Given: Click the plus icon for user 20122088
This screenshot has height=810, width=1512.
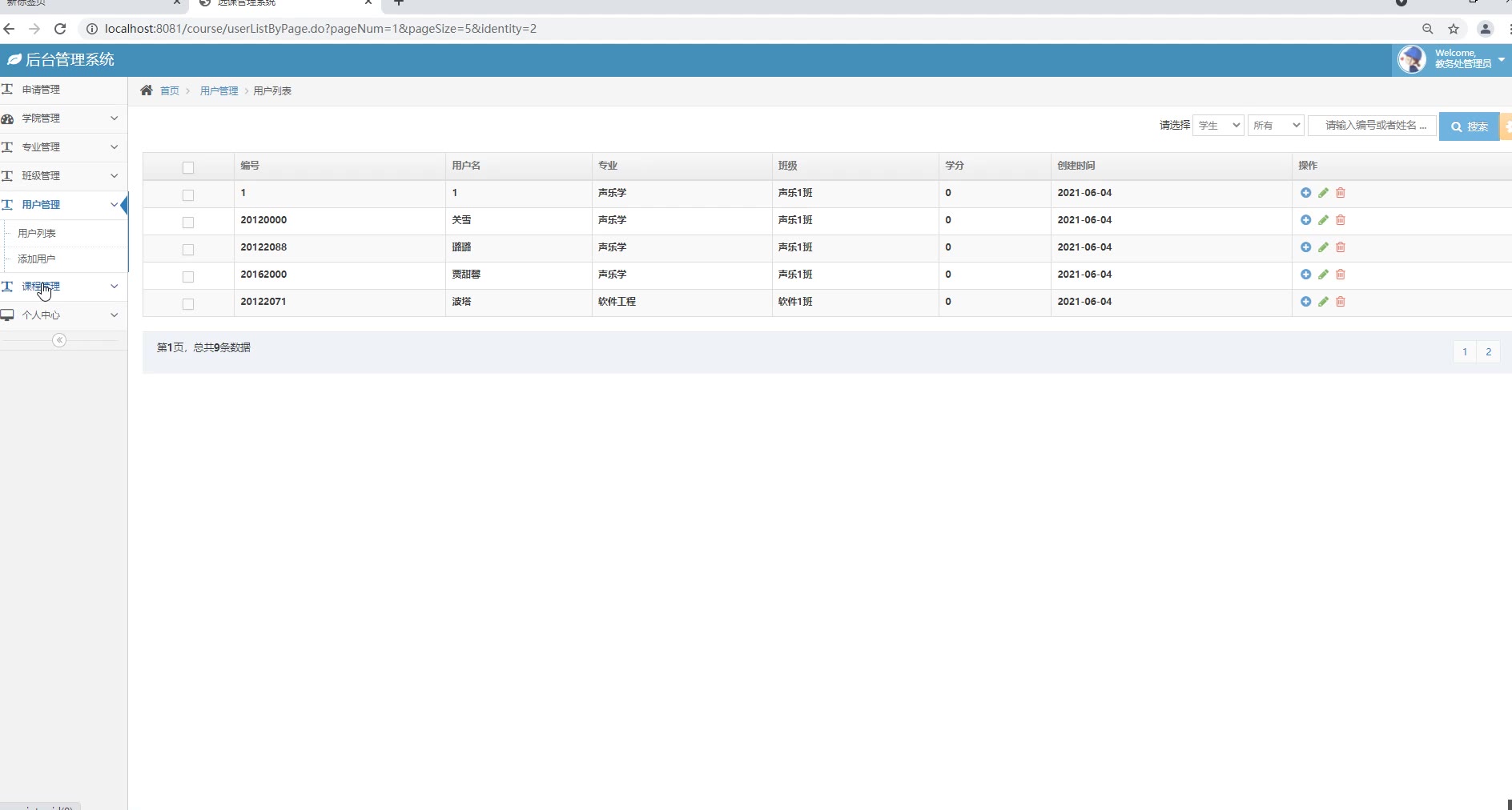Looking at the screenshot, I should tap(1305, 247).
